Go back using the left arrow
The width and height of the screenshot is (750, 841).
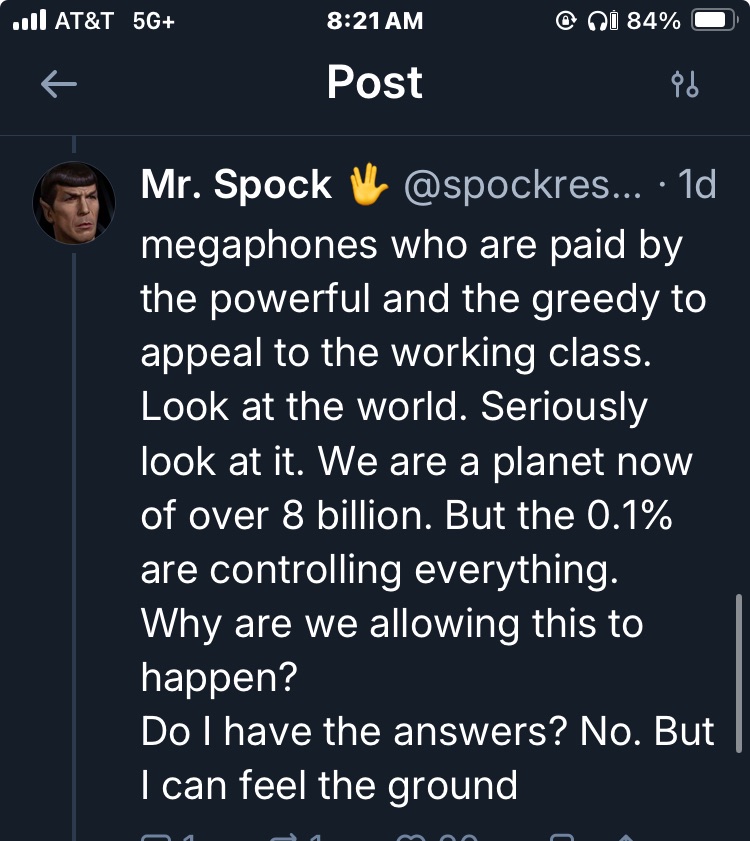pyautogui.click(x=58, y=85)
